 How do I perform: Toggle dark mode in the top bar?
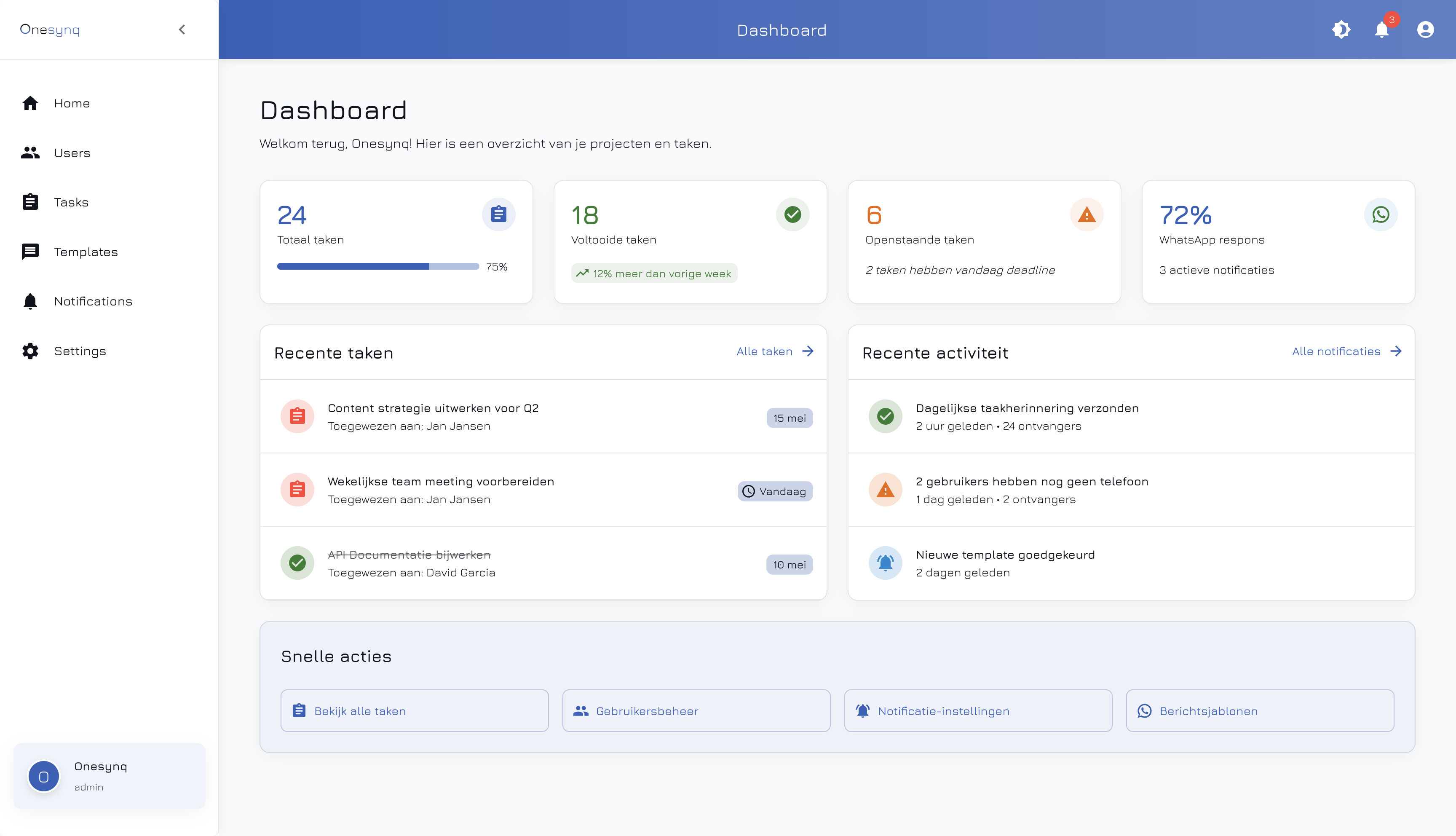(1341, 29)
